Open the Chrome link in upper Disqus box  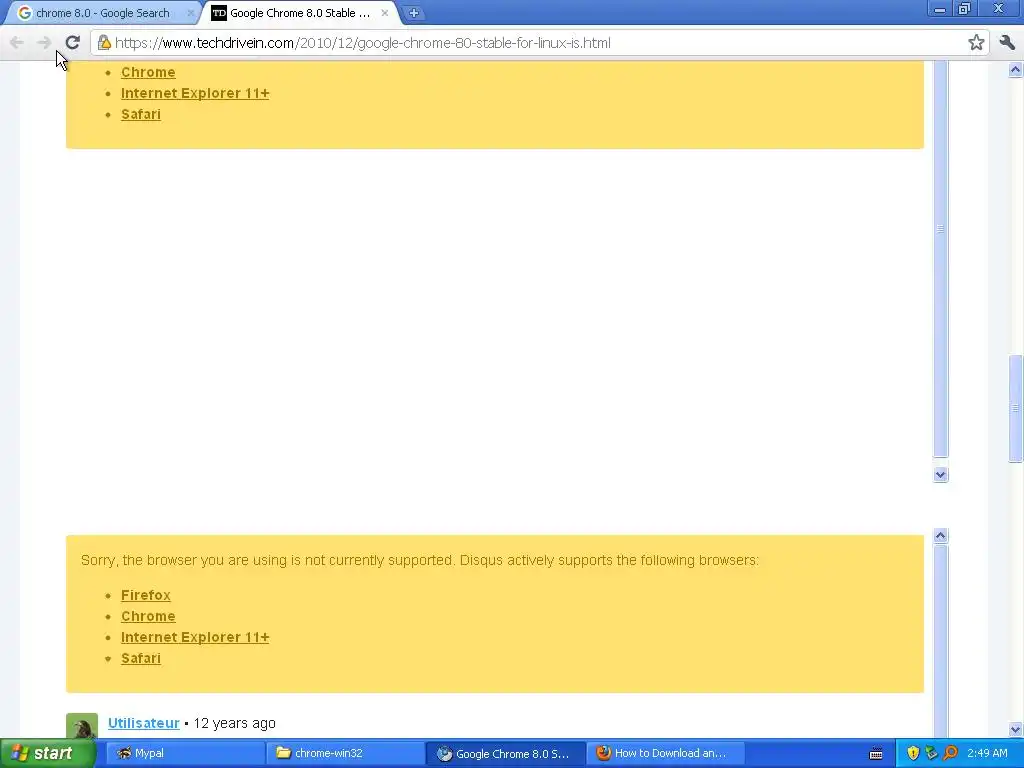point(148,72)
